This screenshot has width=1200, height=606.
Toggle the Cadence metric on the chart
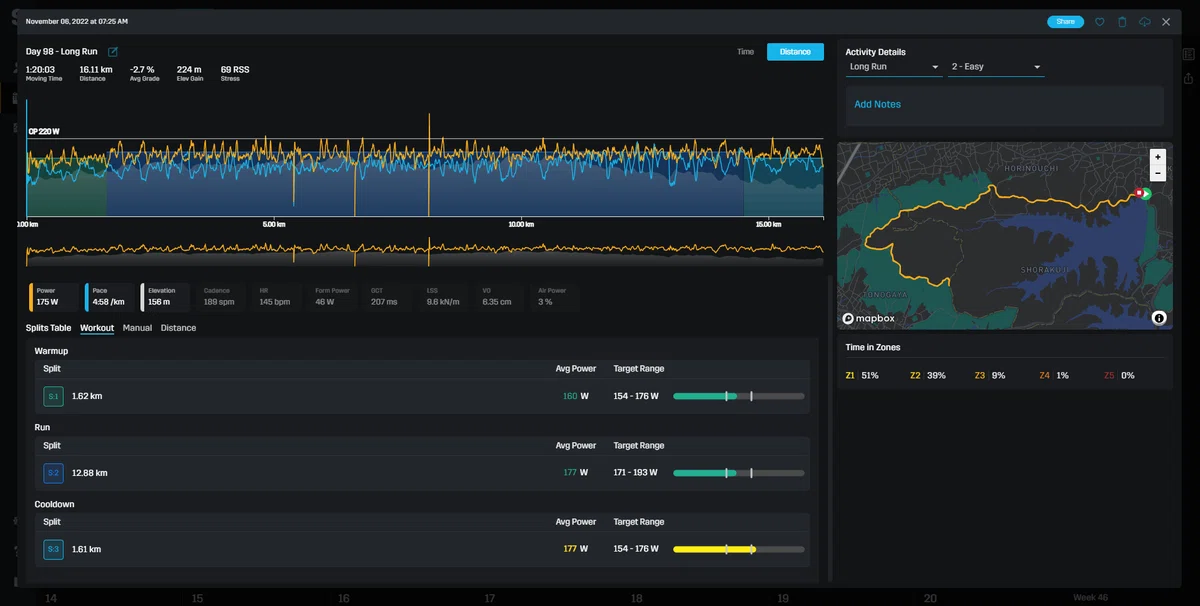[x=222, y=297]
